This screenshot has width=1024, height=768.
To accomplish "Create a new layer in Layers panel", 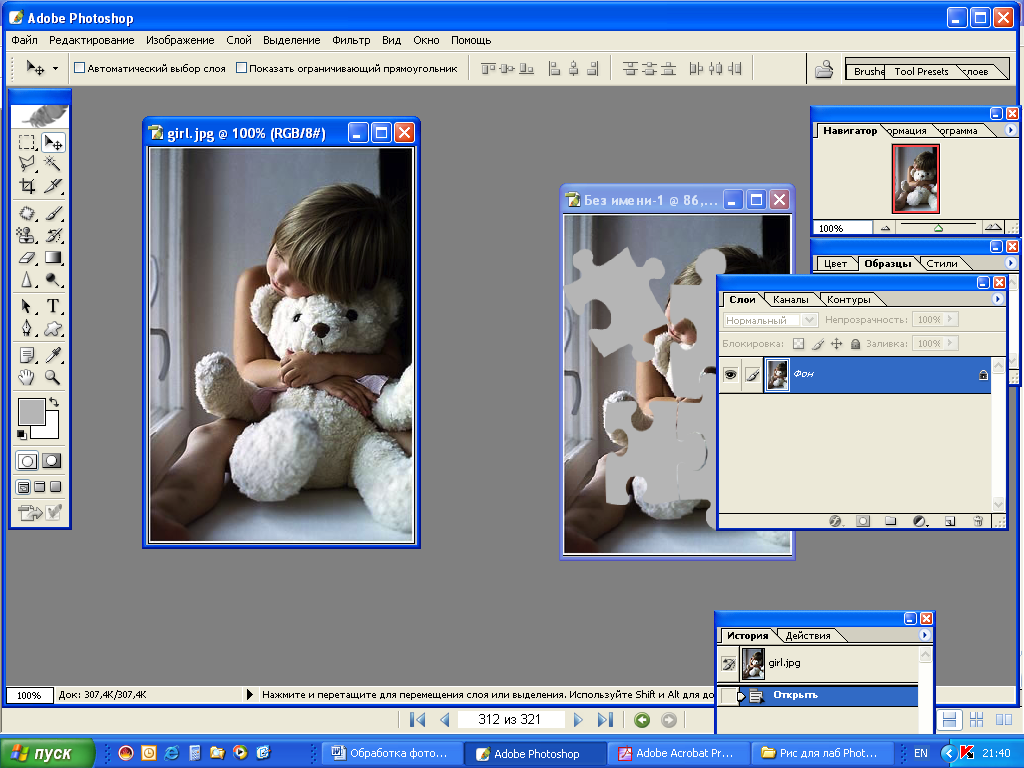I will pos(950,520).
